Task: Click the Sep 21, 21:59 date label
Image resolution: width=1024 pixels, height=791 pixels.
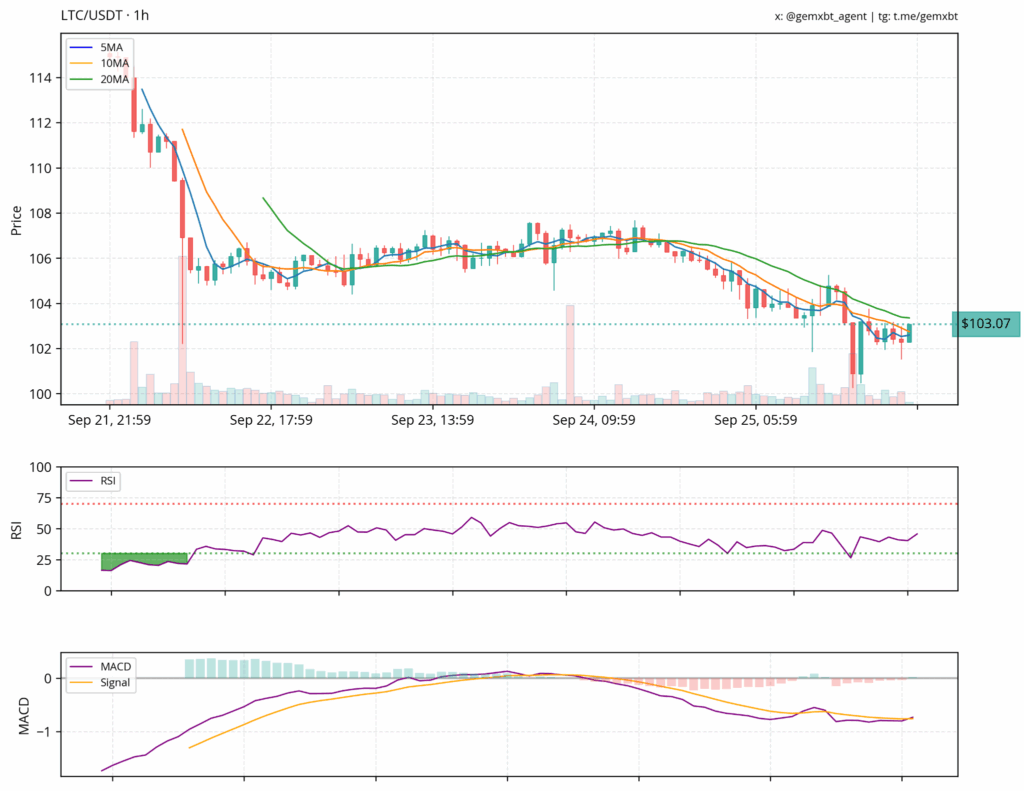Action: pyautogui.click(x=109, y=420)
